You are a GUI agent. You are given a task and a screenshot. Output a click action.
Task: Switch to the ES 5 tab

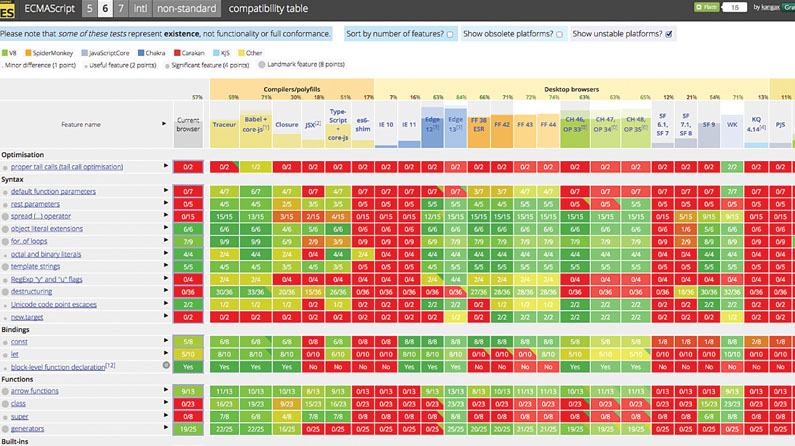click(x=89, y=9)
